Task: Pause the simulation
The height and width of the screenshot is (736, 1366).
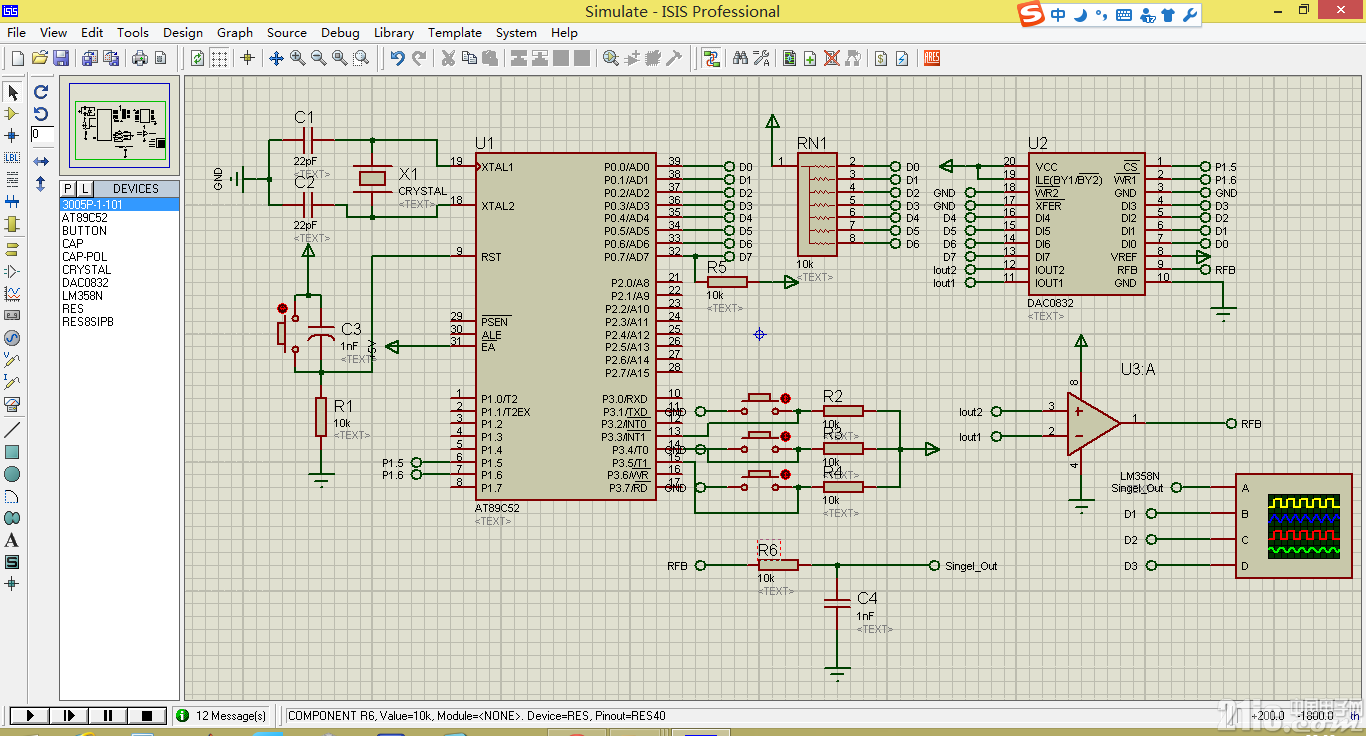Action: [x=108, y=715]
